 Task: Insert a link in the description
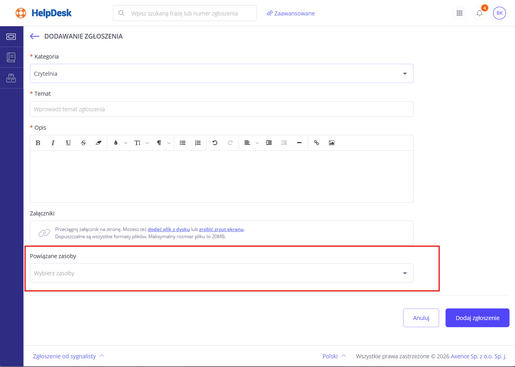316,143
